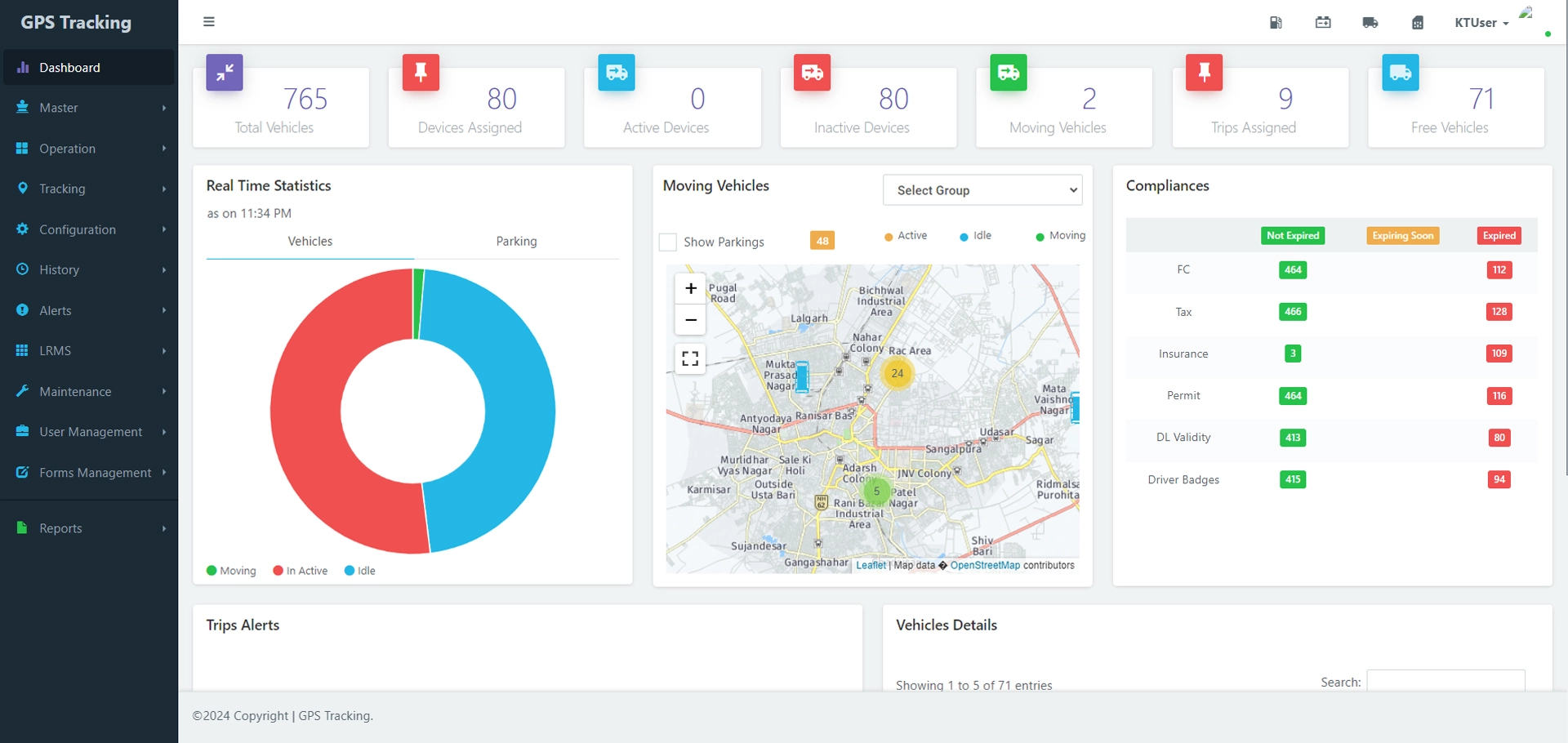The width and height of the screenshot is (1568, 743).
Task: Click the user avatar image
Action: pos(1526,13)
